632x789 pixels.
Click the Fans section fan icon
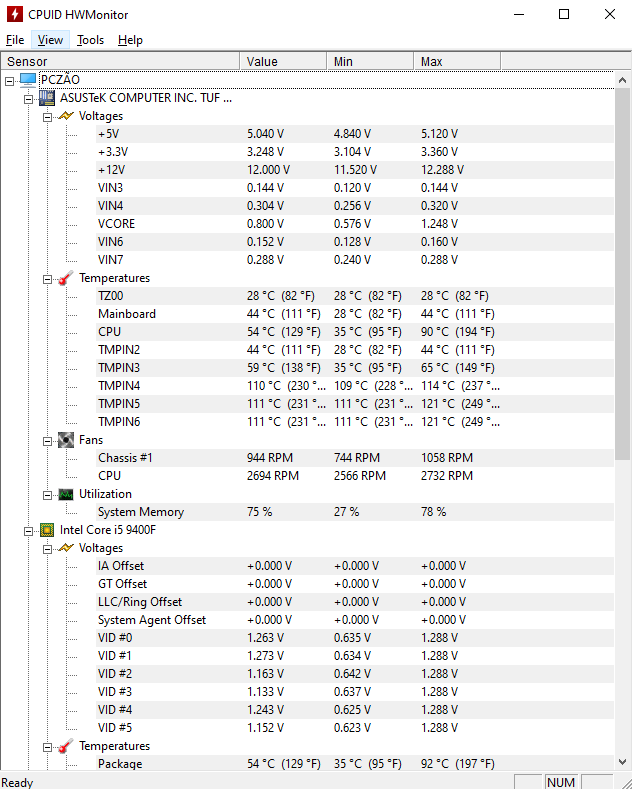click(x=66, y=440)
